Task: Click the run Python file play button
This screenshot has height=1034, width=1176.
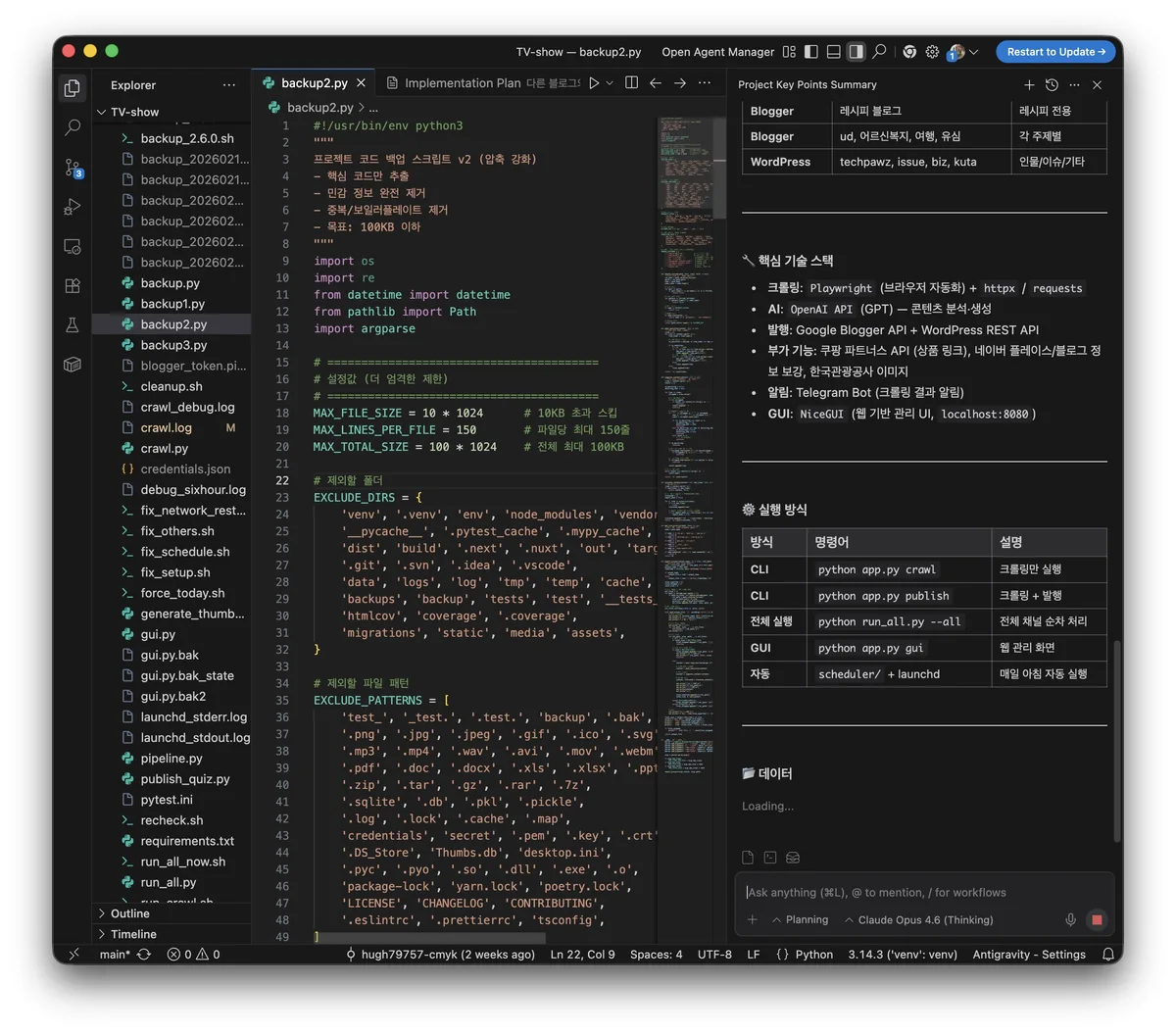Action: (x=593, y=83)
